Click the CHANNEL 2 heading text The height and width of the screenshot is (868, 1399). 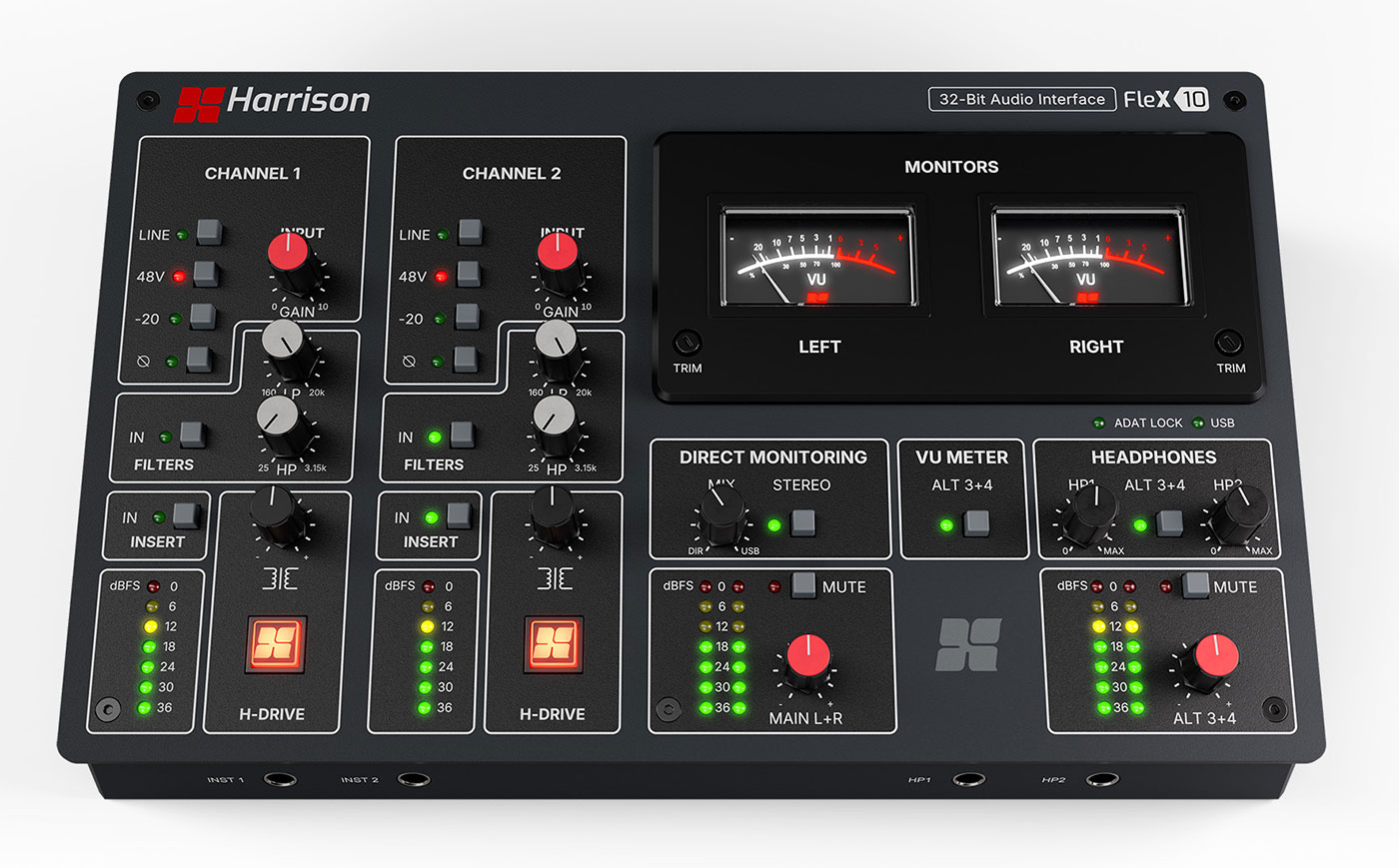coord(512,174)
